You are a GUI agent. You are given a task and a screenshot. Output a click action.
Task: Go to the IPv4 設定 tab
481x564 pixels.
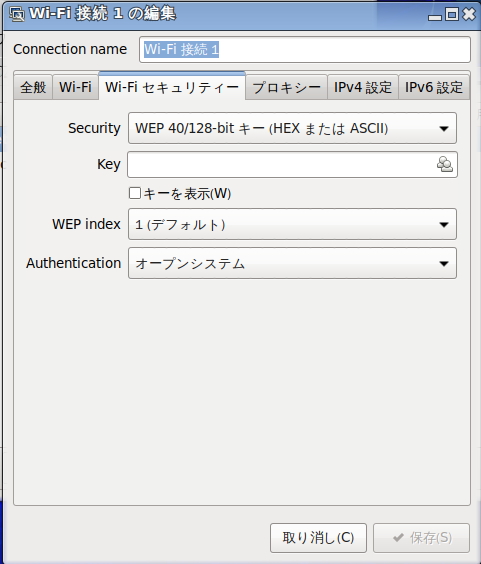click(363, 87)
